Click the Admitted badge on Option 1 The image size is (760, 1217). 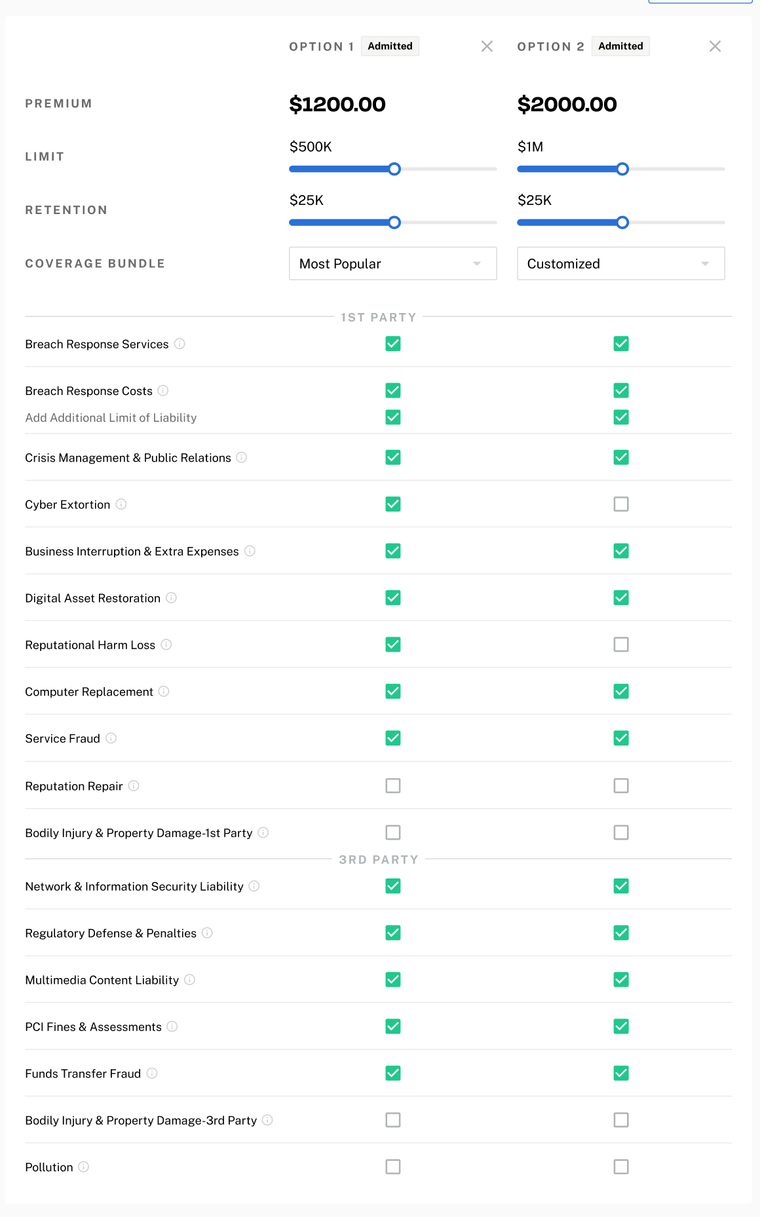(x=390, y=46)
